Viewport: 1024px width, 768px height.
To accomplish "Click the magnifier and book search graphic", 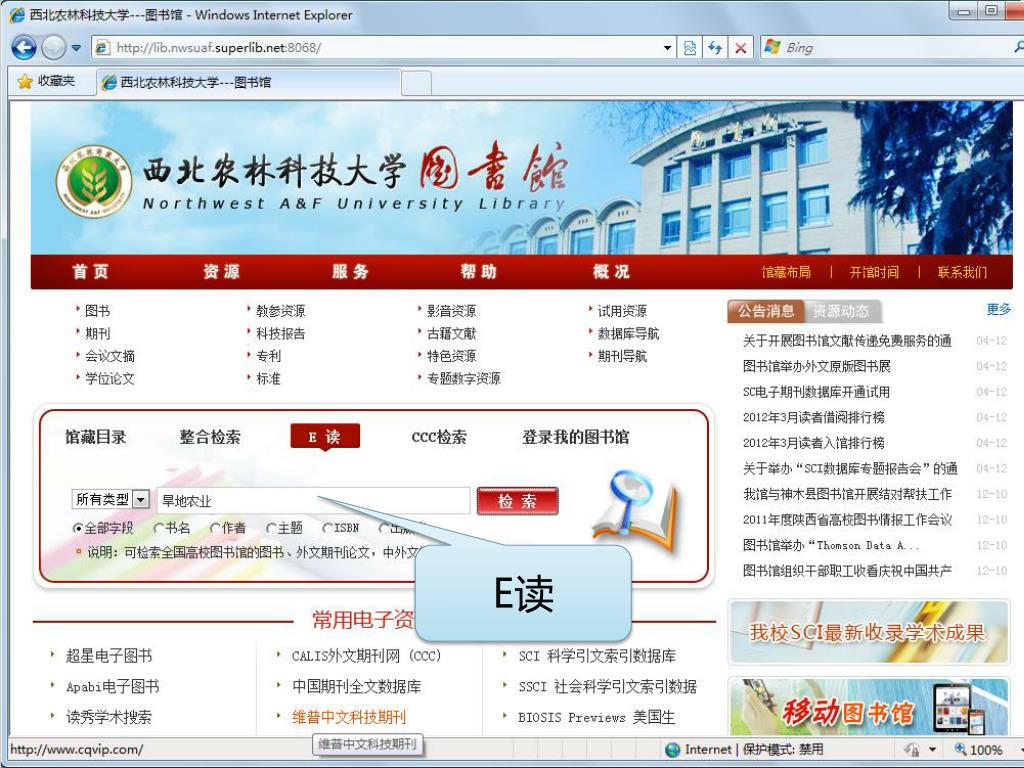I will pos(635,513).
